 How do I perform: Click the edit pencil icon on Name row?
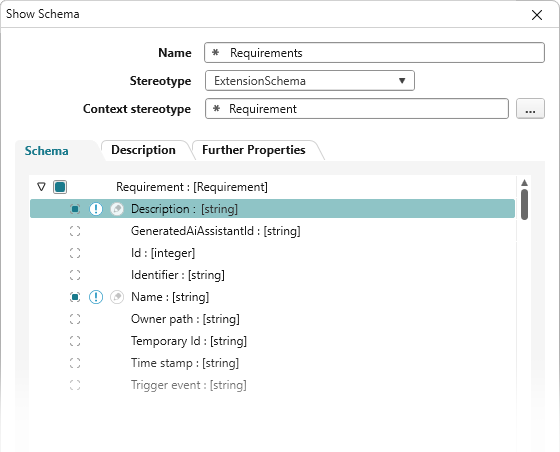point(117,297)
